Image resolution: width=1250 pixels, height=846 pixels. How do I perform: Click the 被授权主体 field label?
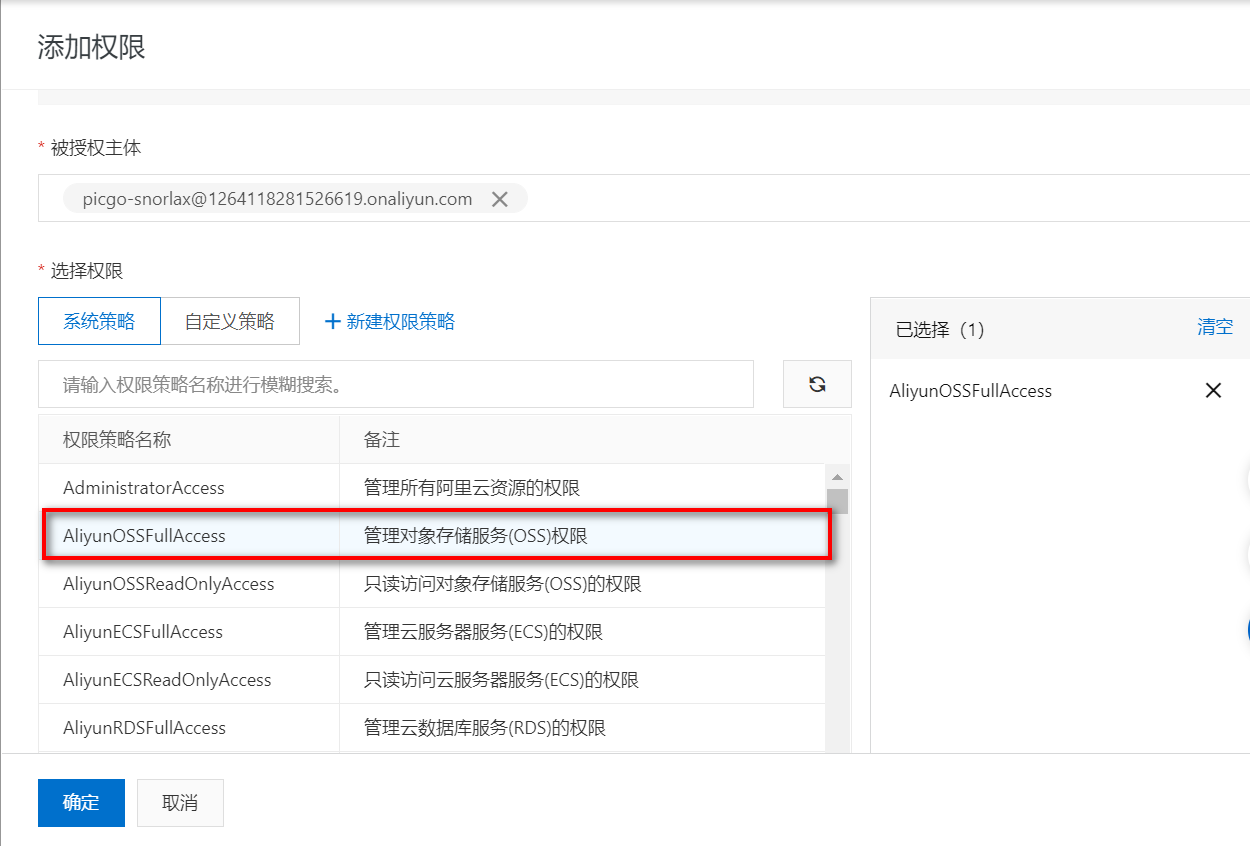[x=96, y=147]
